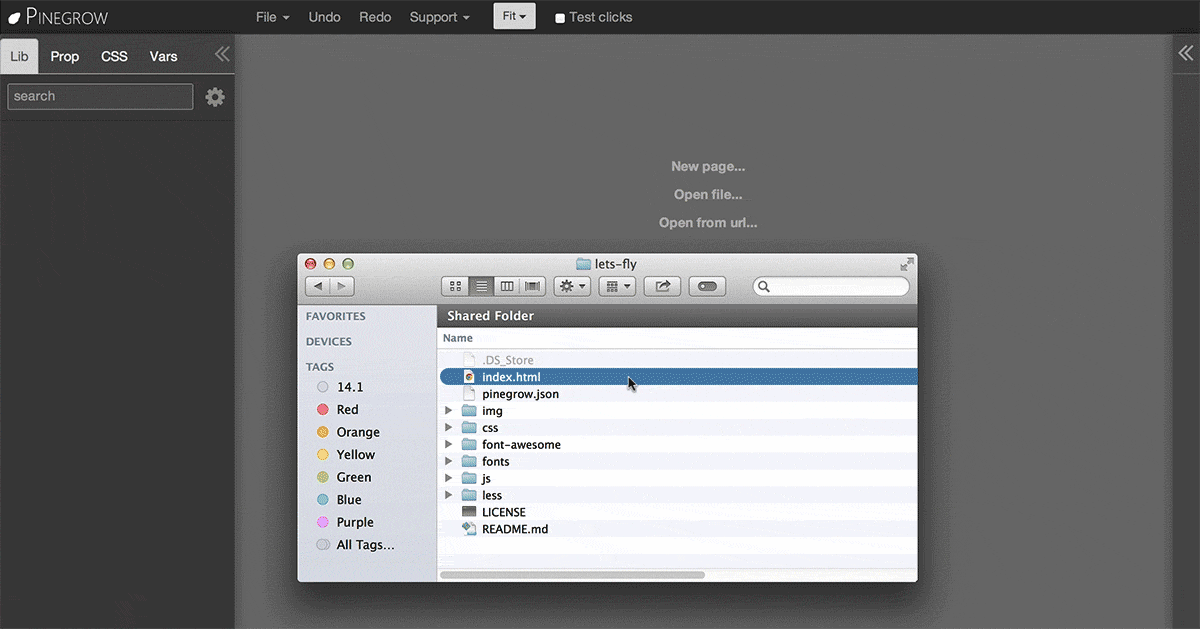Screen dimensions: 1200x629
Task: Expand the img folder disclosure triangle
Action: [449, 410]
